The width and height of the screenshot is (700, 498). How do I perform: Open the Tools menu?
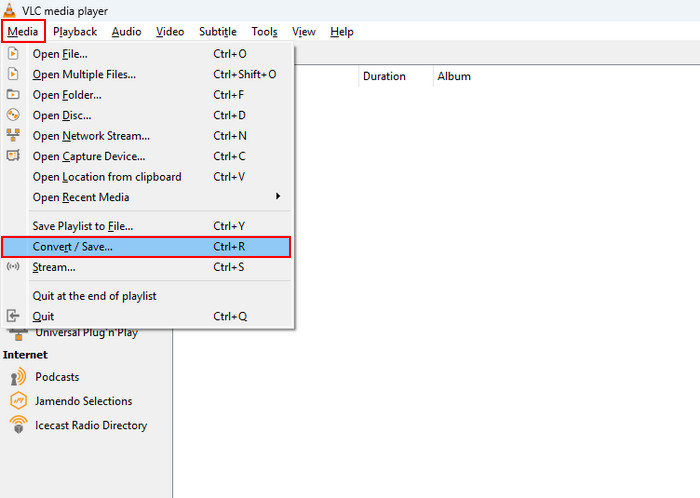click(264, 32)
